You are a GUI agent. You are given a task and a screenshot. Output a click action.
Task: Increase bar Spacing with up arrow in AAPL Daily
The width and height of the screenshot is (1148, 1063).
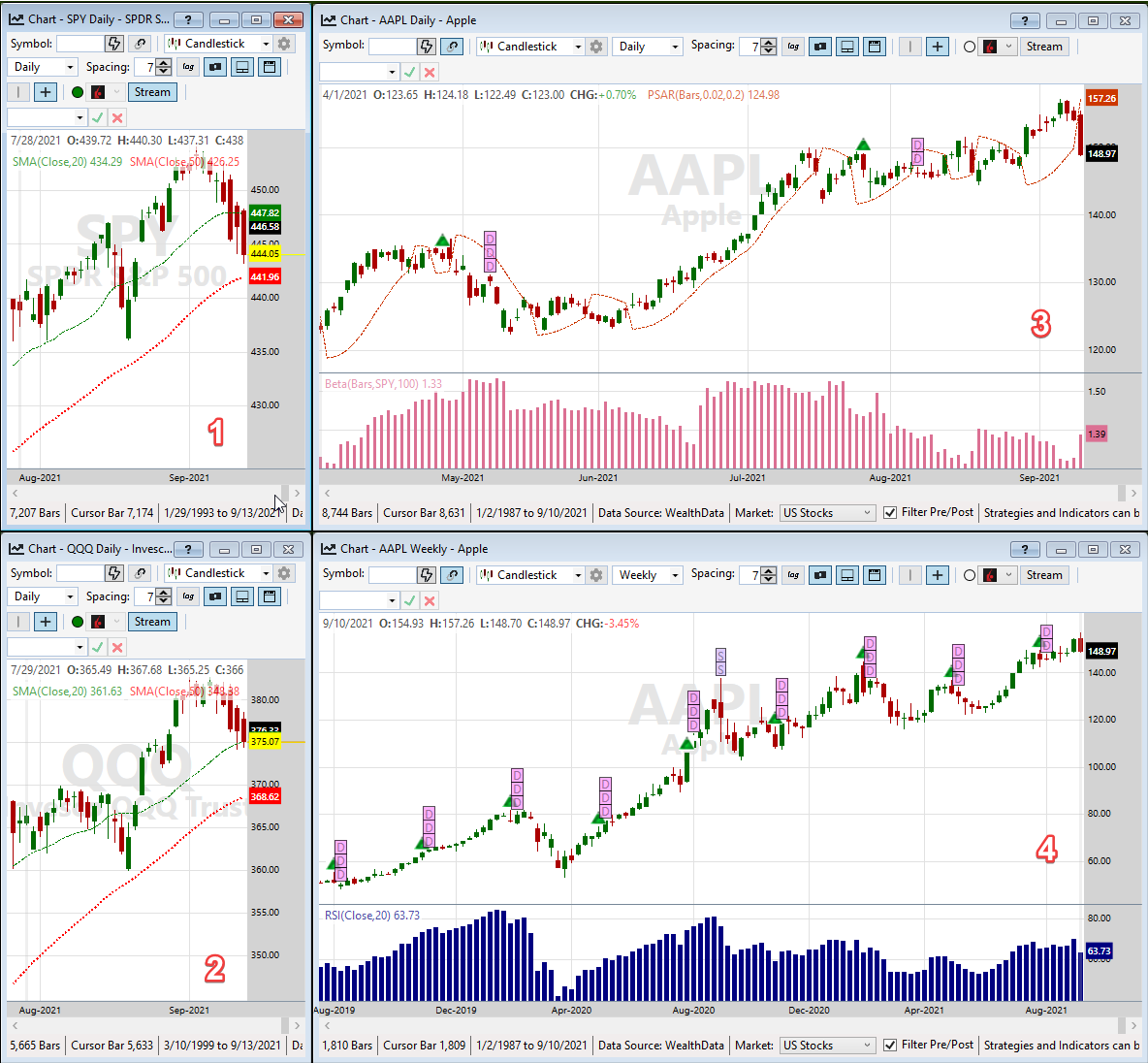[769, 42]
